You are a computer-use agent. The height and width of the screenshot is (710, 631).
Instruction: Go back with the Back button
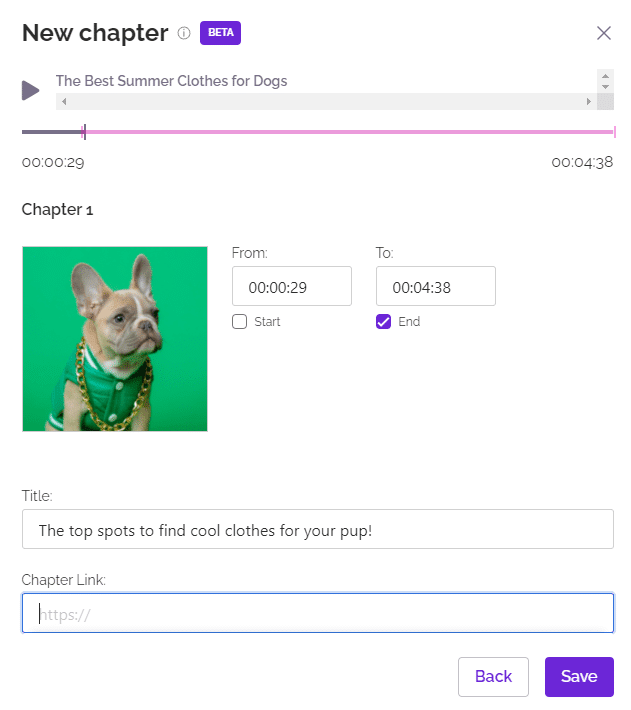493,677
